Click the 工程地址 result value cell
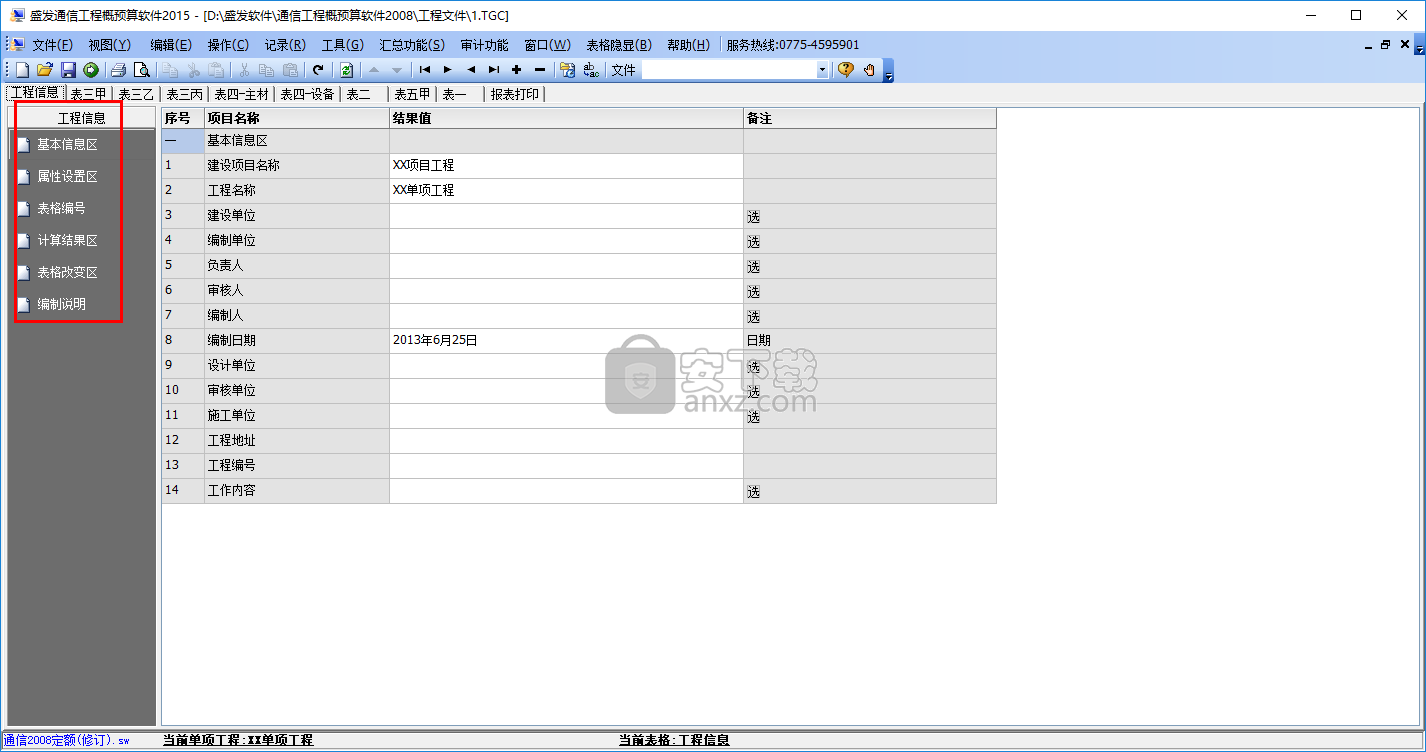This screenshot has height=752, width=1426. click(x=566, y=441)
